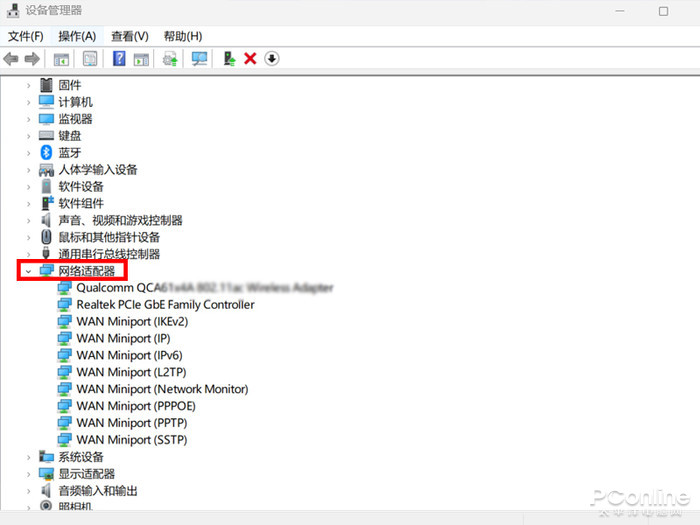Click the black down-arrow circle toolbar icon
The image size is (700, 525).
tap(271, 59)
